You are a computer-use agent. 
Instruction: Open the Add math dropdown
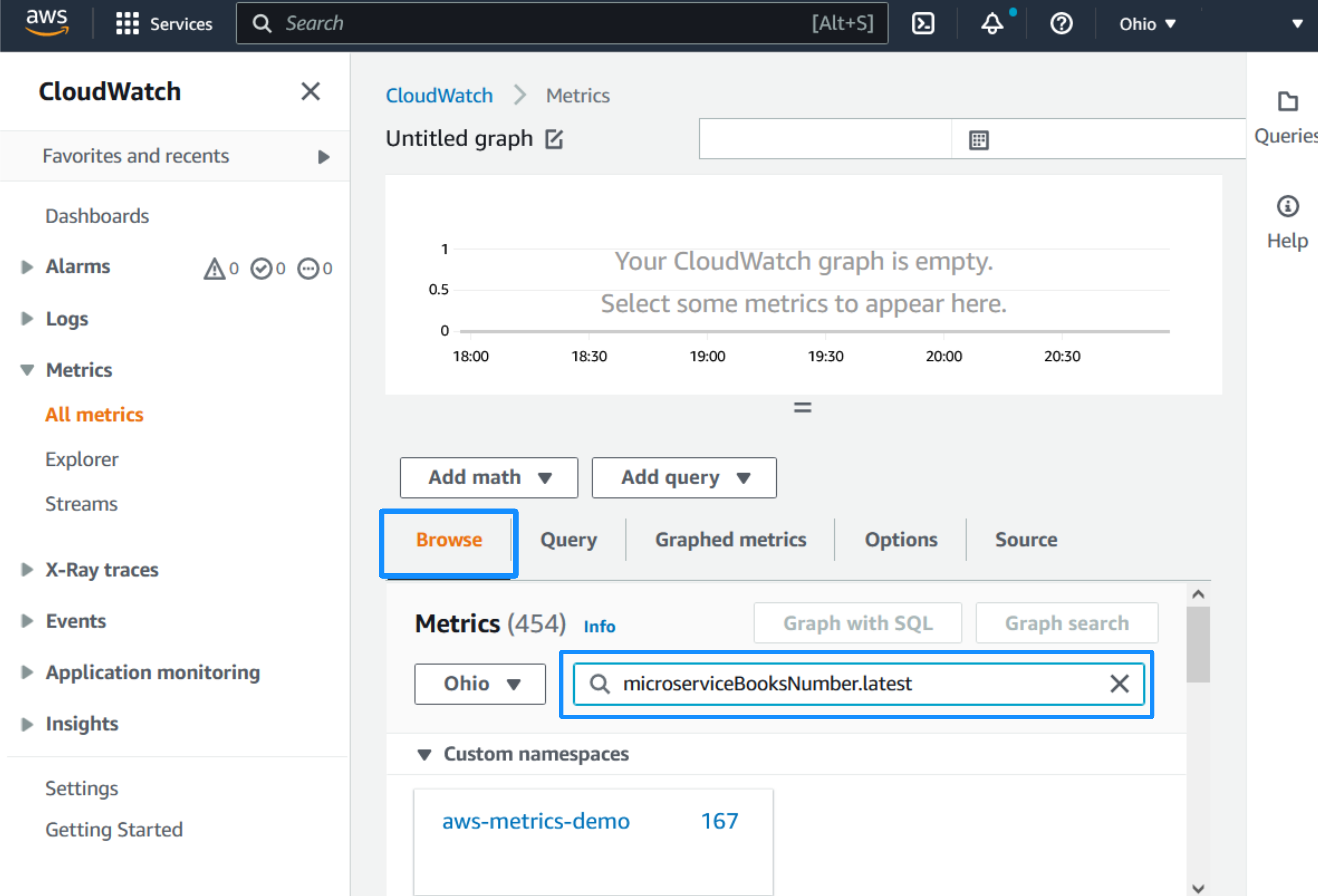click(x=489, y=477)
